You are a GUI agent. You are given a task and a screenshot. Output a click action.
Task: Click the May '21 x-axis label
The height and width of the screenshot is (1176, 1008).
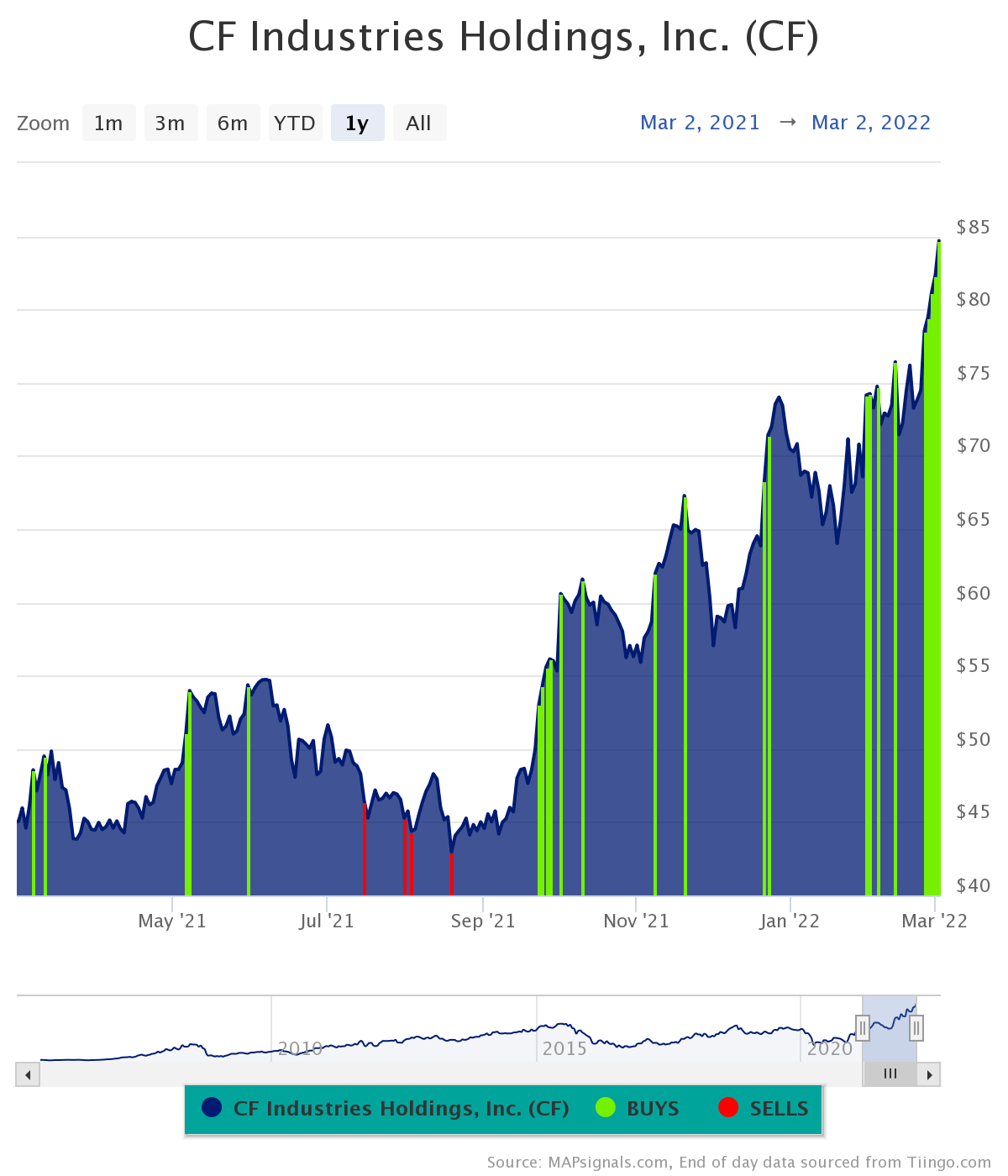(172, 921)
